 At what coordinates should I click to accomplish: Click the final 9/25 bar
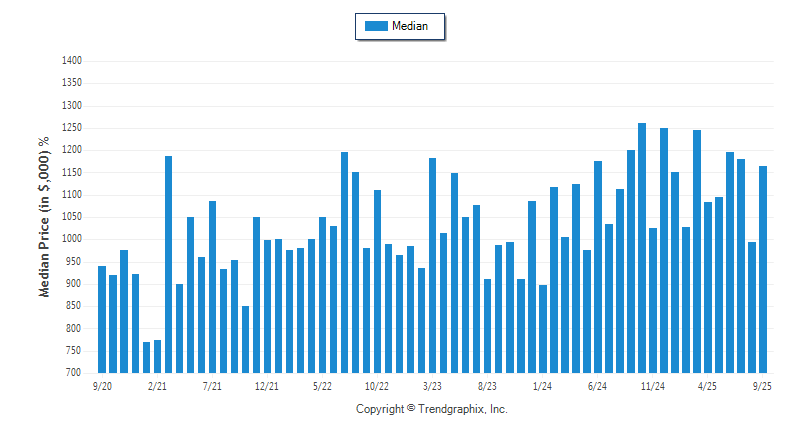click(763, 269)
